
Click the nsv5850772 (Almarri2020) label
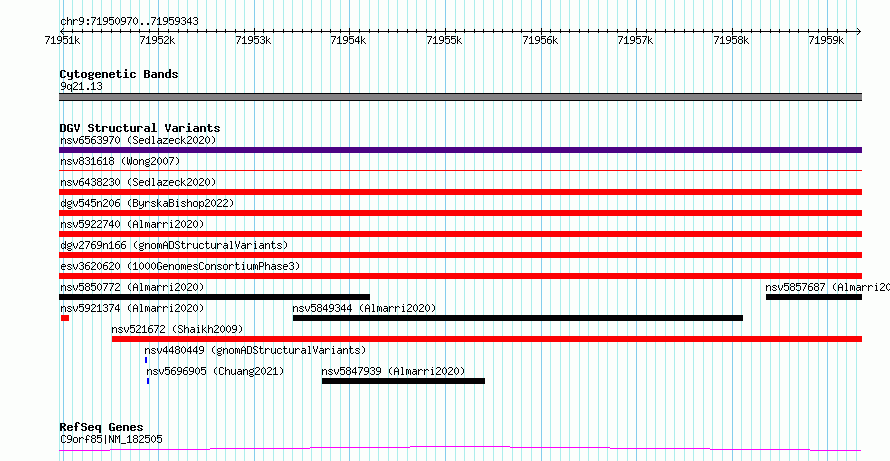point(132,287)
